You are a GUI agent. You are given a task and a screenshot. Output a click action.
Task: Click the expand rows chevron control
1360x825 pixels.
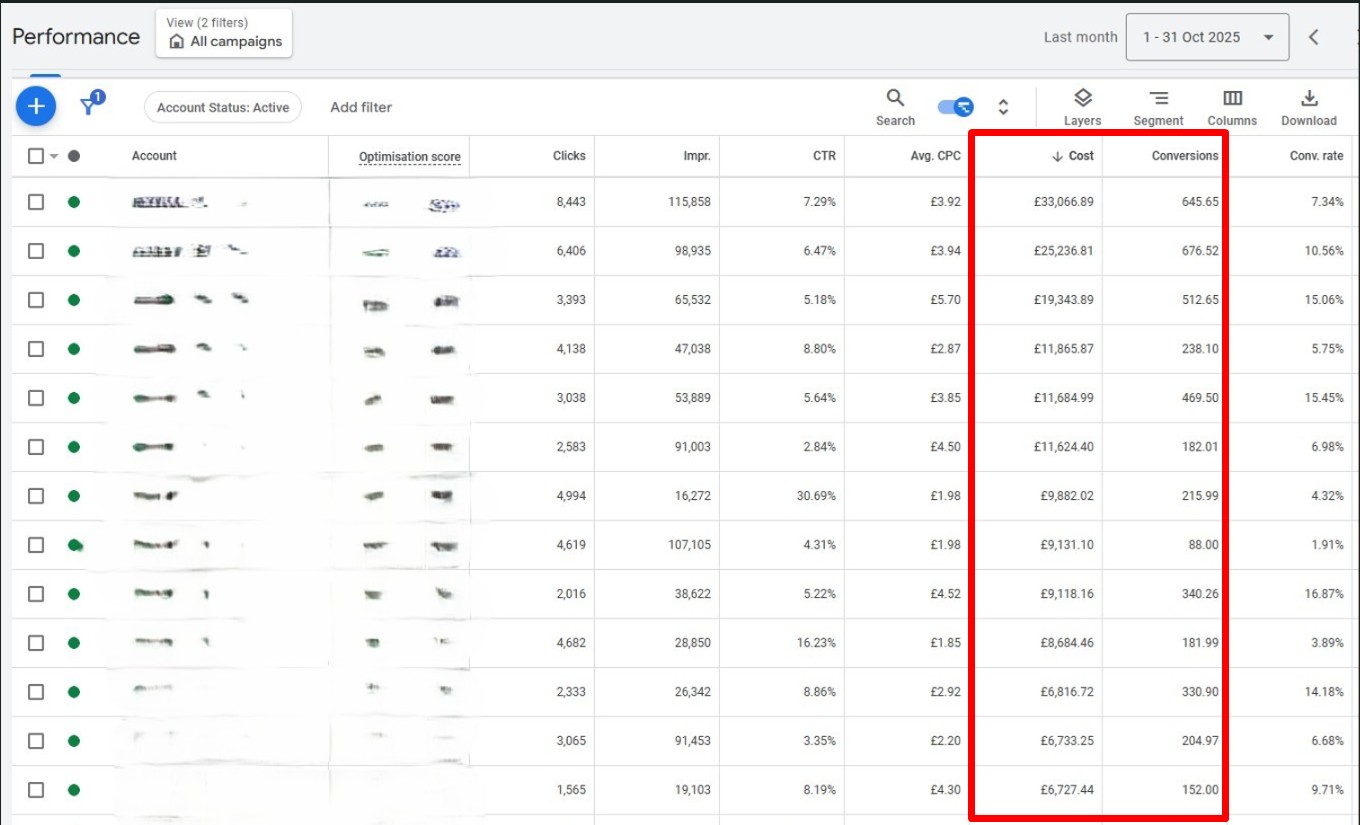click(x=1003, y=105)
